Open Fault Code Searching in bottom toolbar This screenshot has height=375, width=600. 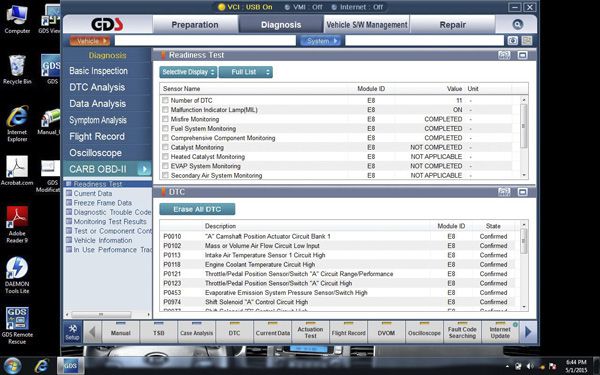pyautogui.click(x=462, y=332)
